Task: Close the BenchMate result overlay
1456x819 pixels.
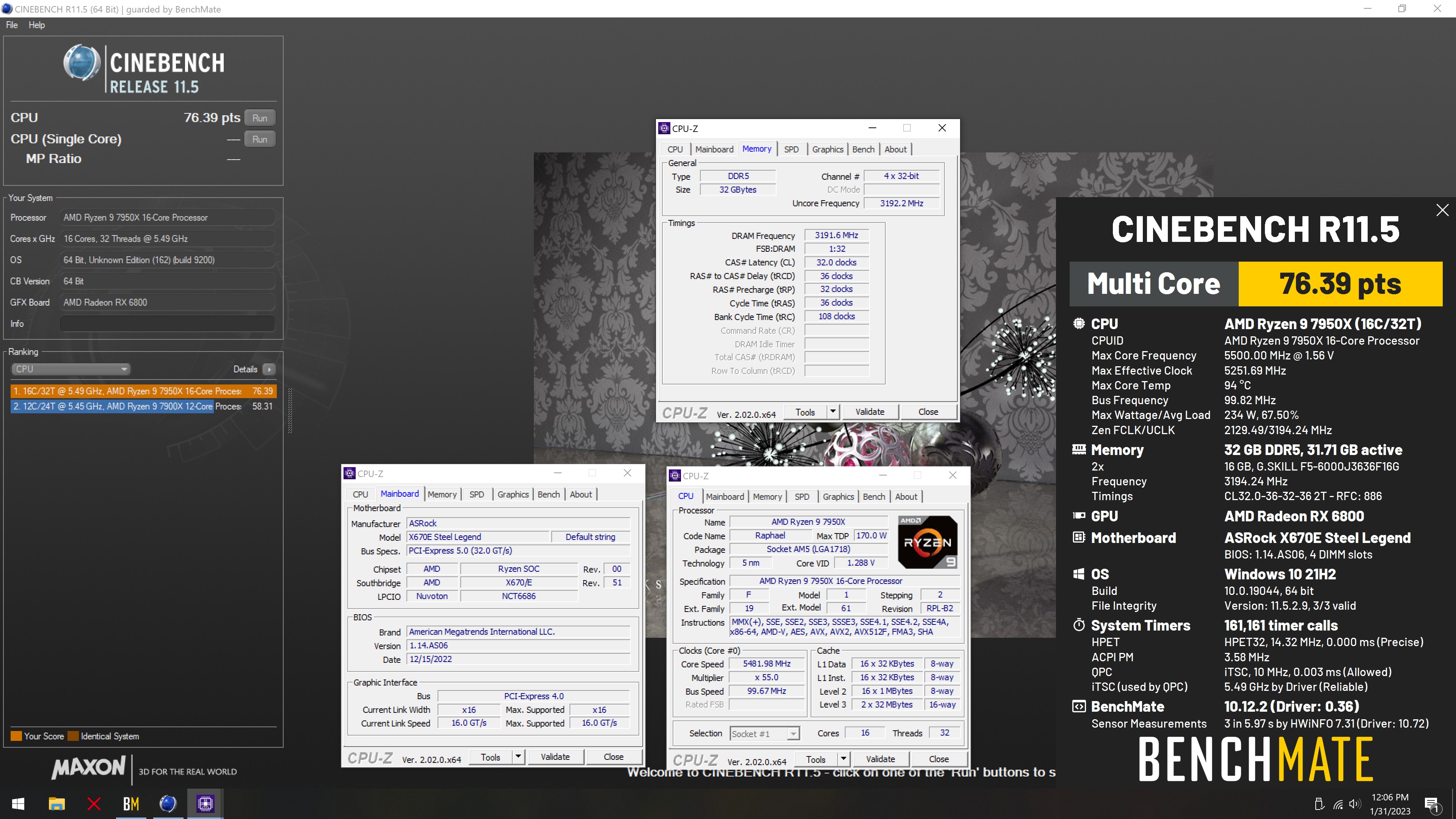Action: coord(1442,210)
